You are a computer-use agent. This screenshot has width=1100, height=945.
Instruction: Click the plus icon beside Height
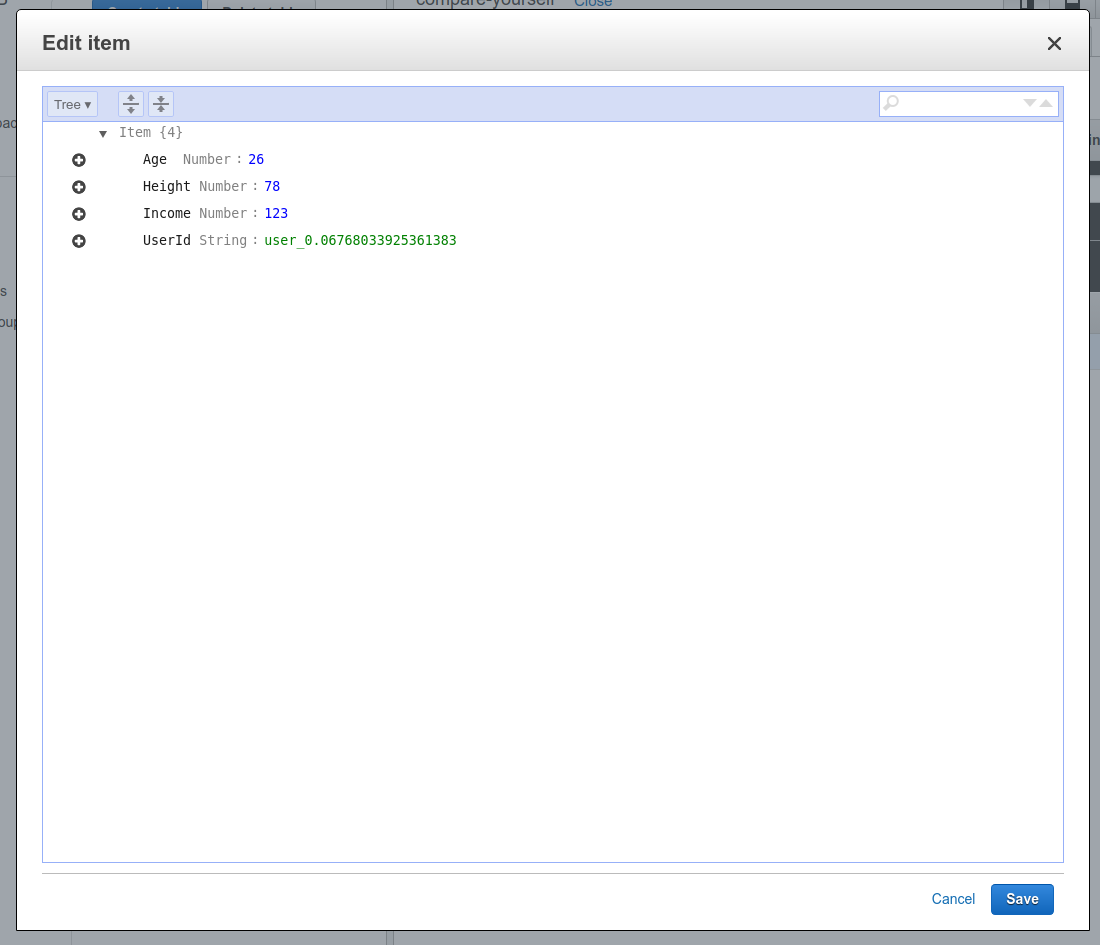pos(79,187)
